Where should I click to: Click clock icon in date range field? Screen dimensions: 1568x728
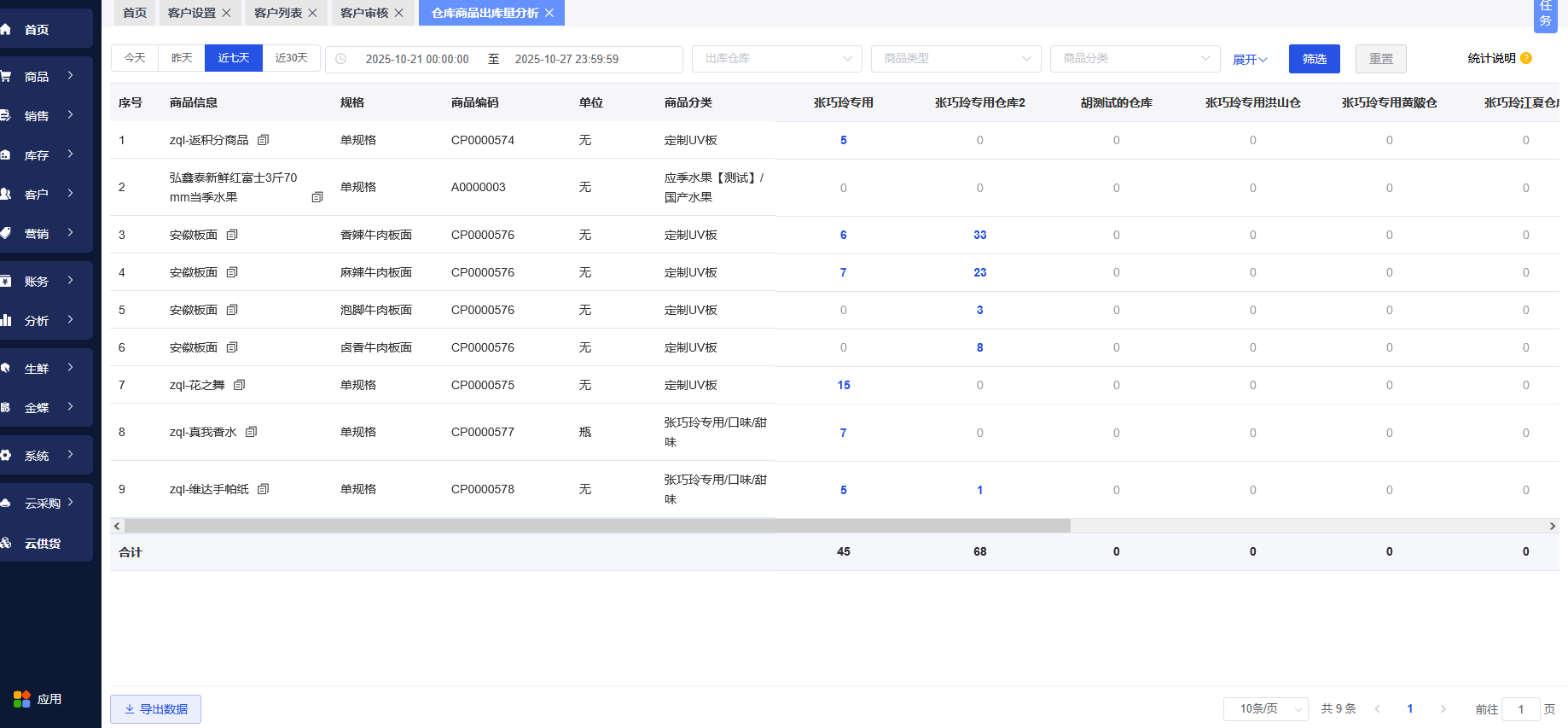[x=341, y=59]
